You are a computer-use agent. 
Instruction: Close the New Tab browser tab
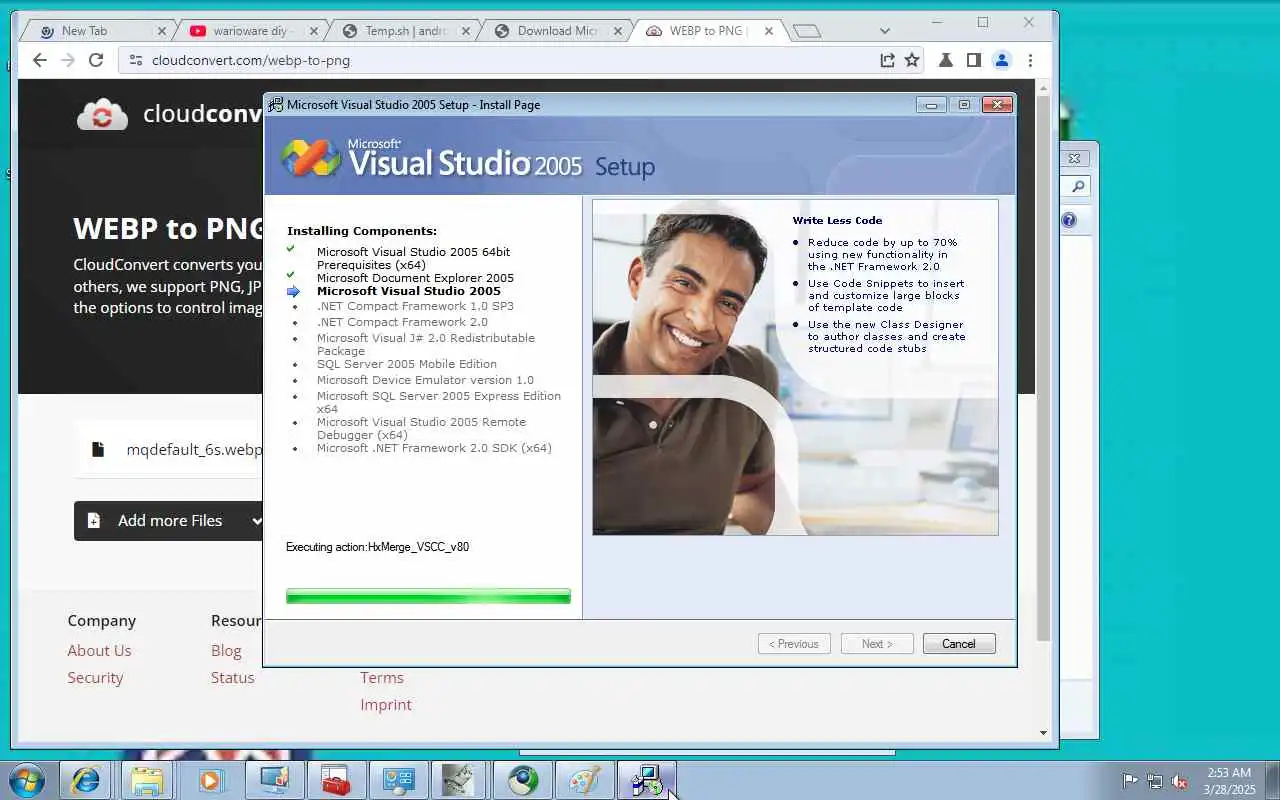click(x=161, y=31)
